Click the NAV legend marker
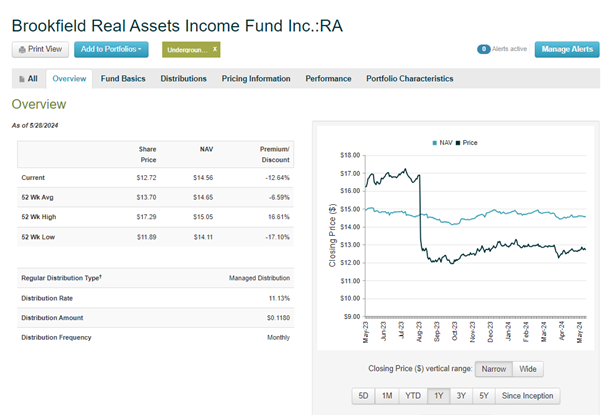609x415 pixels. click(x=434, y=143)
